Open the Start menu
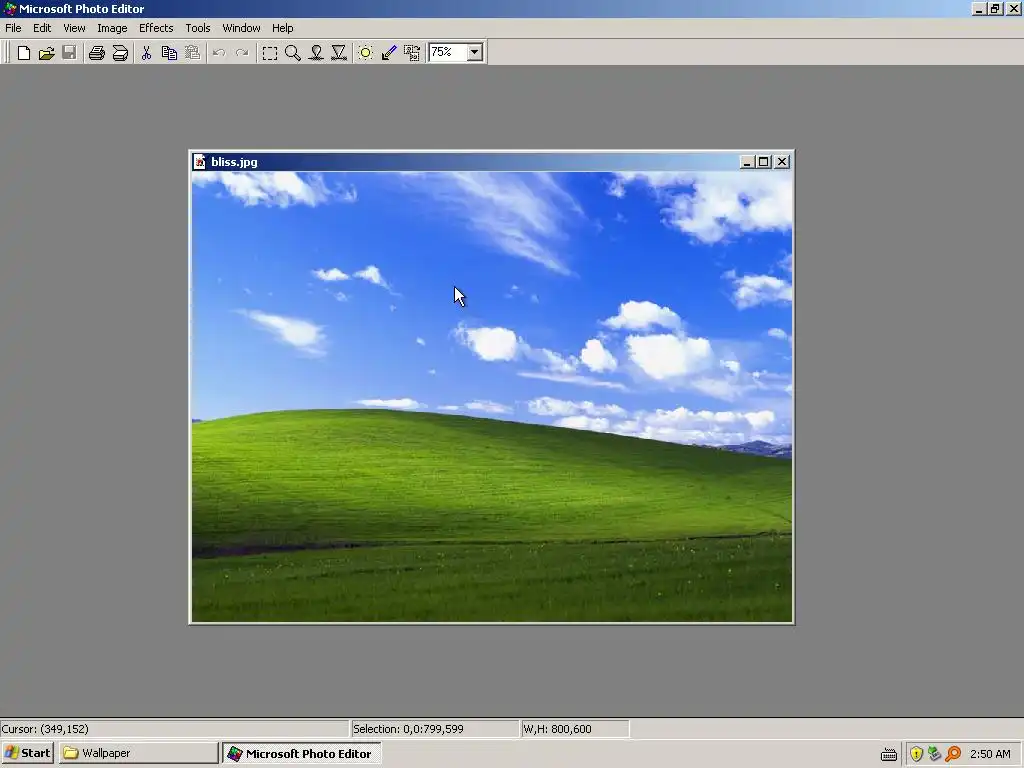This screenshot has height=768, width=1024. (x=27, y=753)
